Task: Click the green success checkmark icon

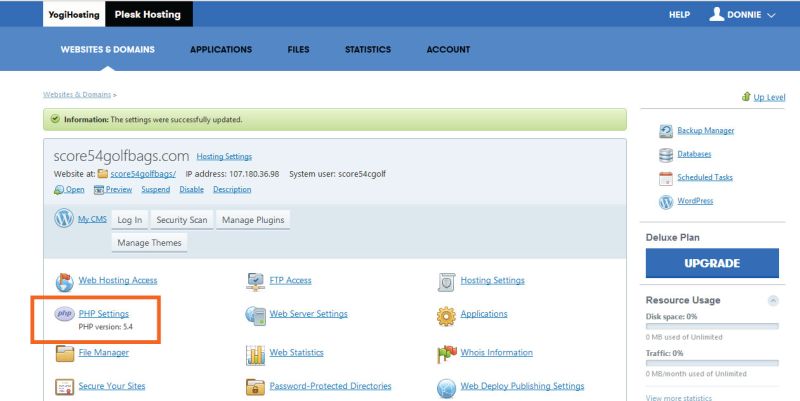Action: (55, 119)
